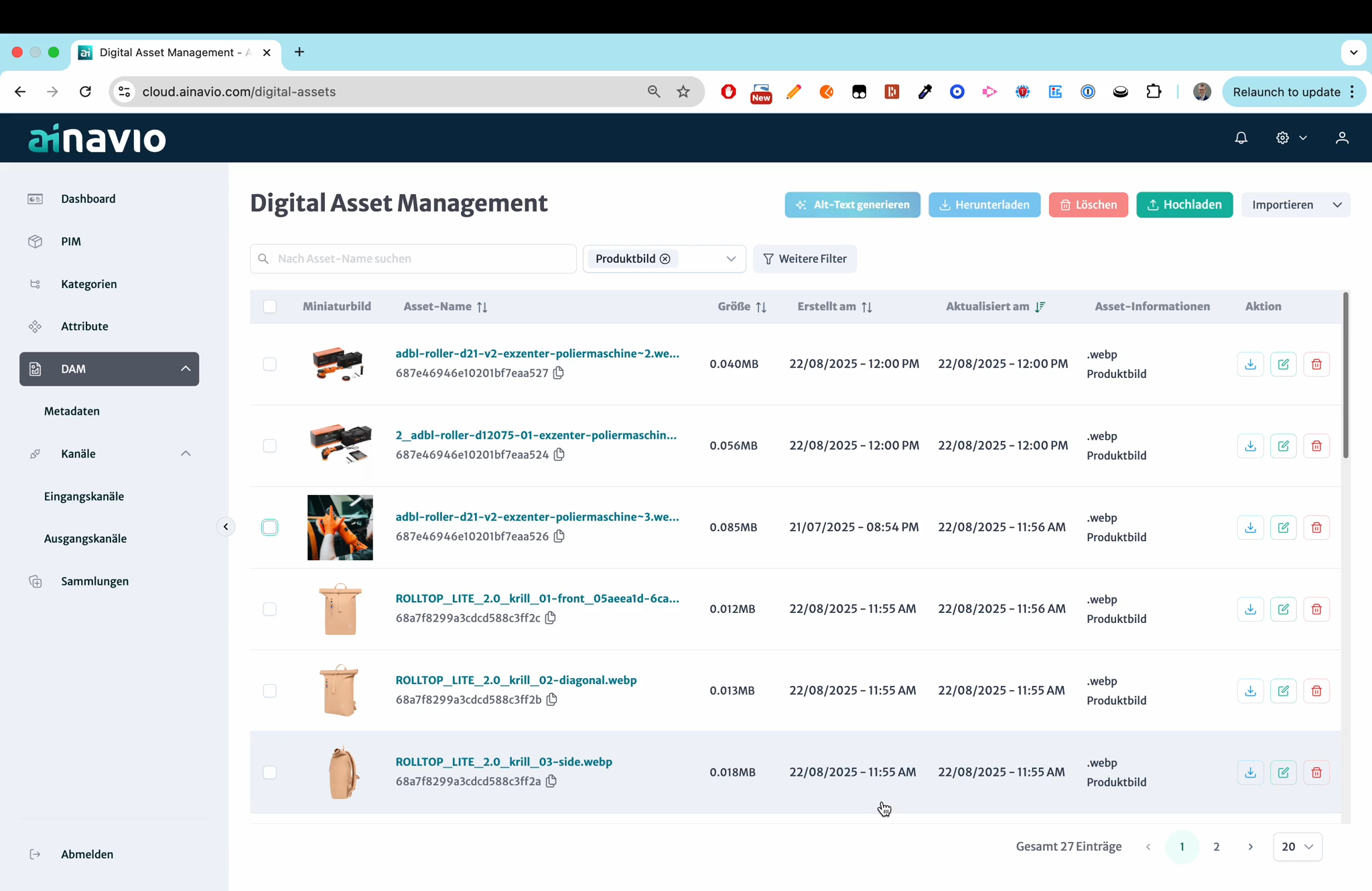The width and height of the screenshot is (1372, 891).
Task: Open the user profile icon
Action: [1341, 138]
